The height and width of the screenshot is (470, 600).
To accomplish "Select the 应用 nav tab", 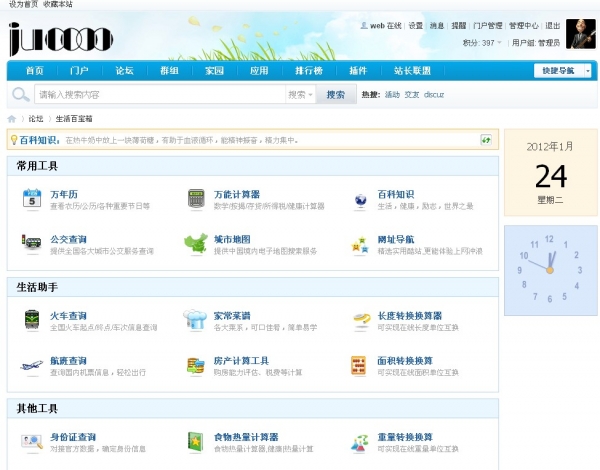I will 259,70.
